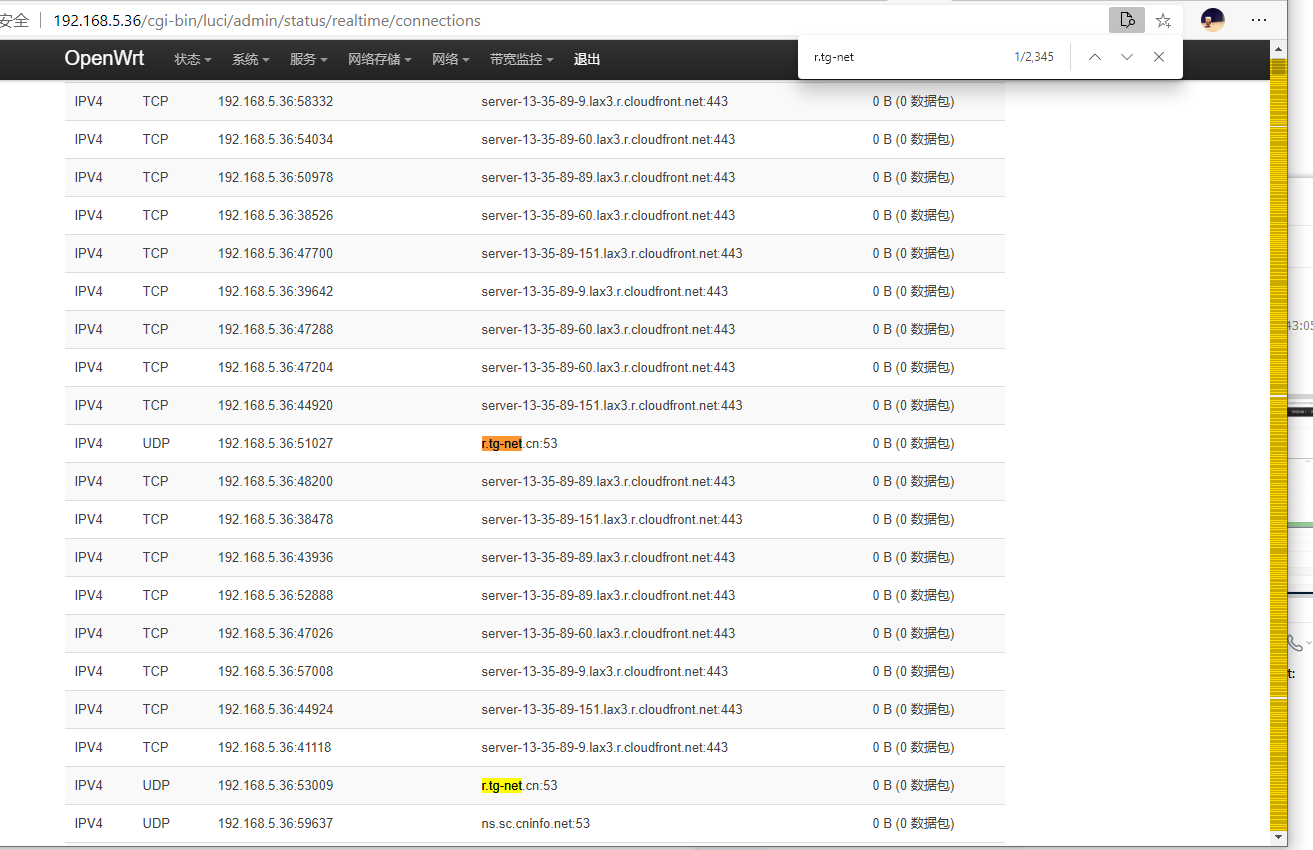Select the highlighted r.tg-net.cn:53 search match
The height and width of the screenshot is (850, 1313).
tap(500, 442)
